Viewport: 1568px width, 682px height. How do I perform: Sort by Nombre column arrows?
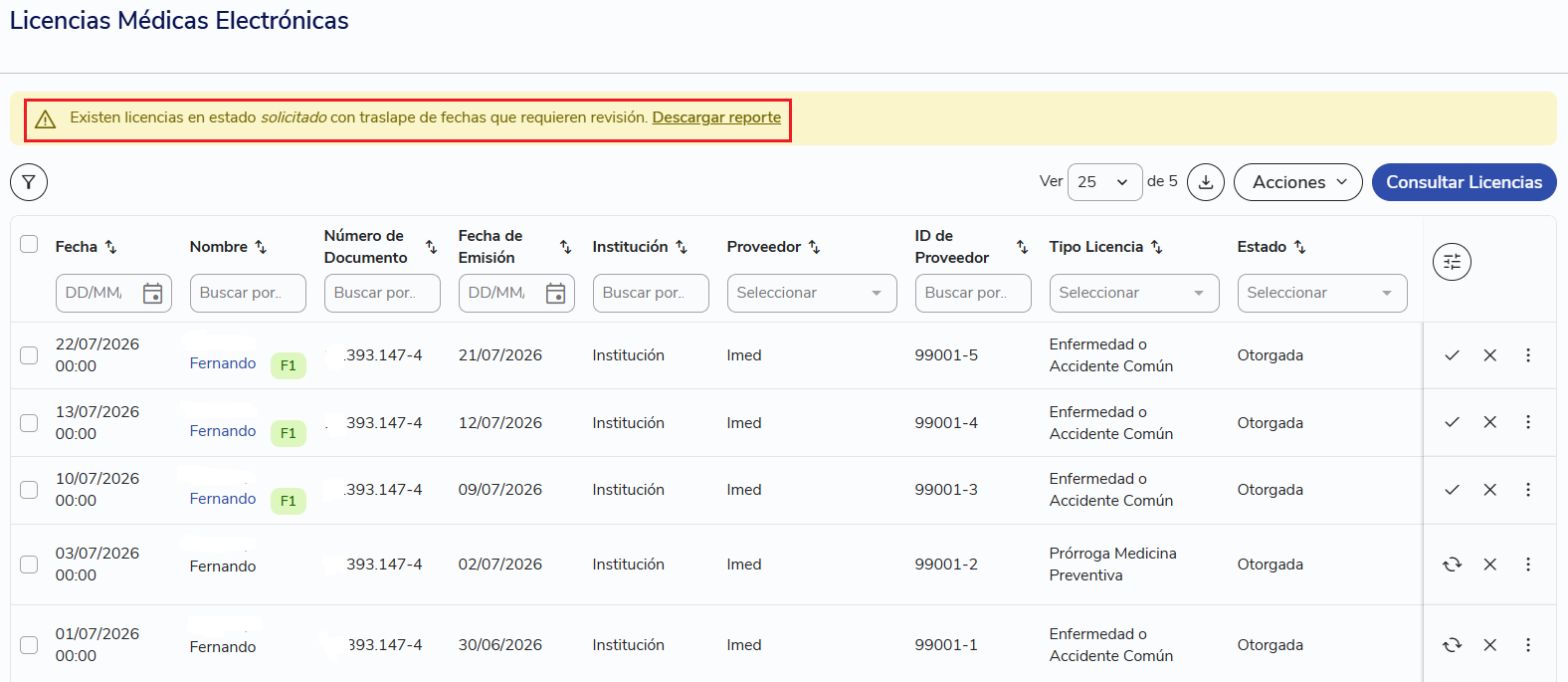261,247
